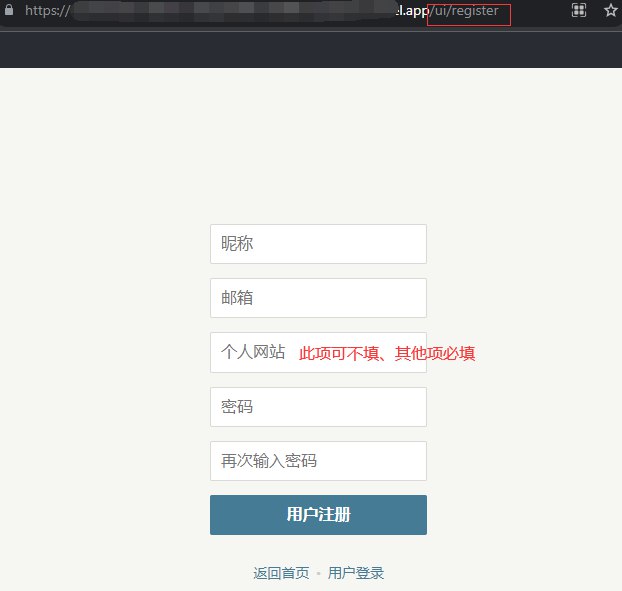Focus the 再次输入密码 confirm password field

click(318, 461)
